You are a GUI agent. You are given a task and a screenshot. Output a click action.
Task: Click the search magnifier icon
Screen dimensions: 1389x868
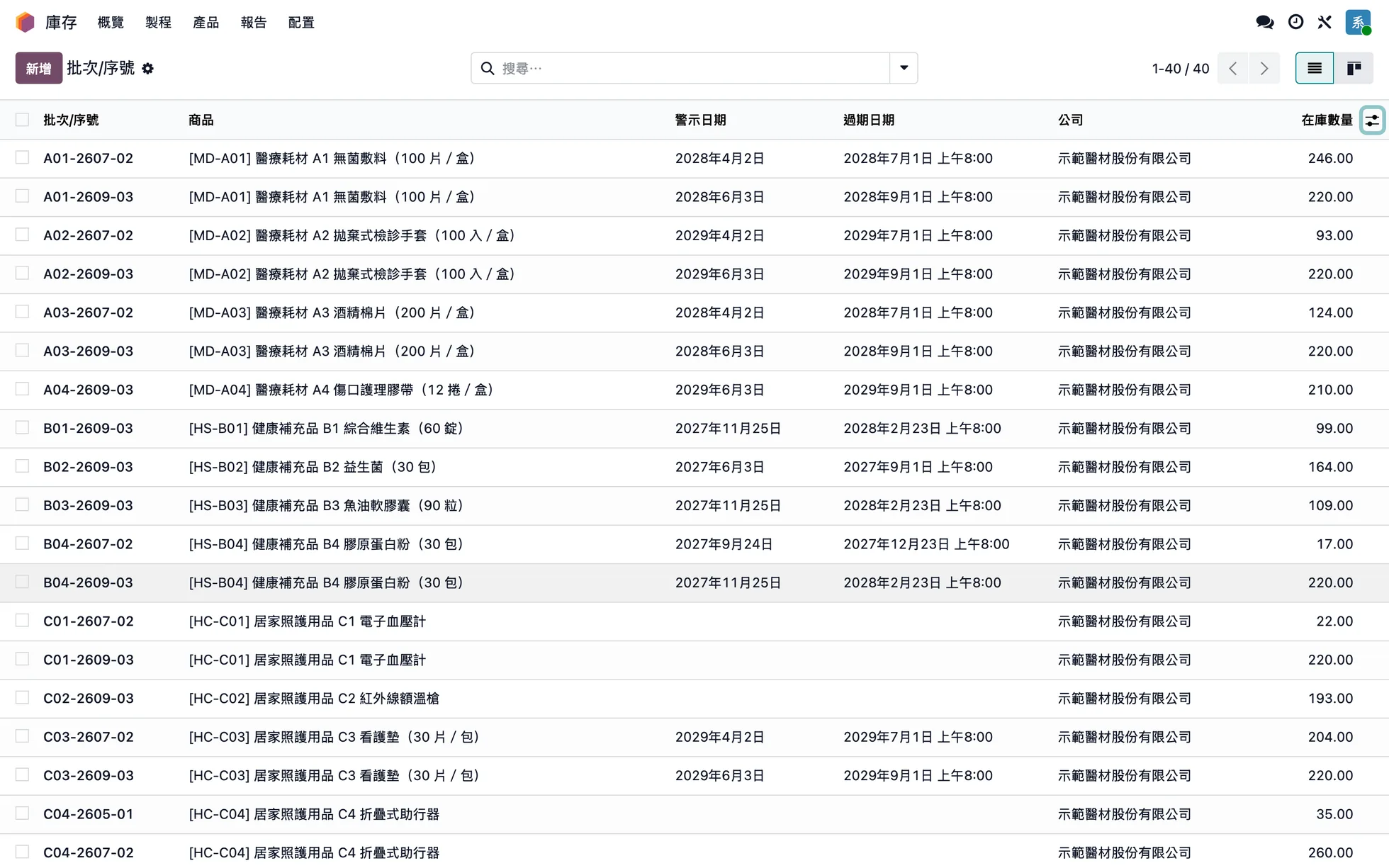(488, 68)
